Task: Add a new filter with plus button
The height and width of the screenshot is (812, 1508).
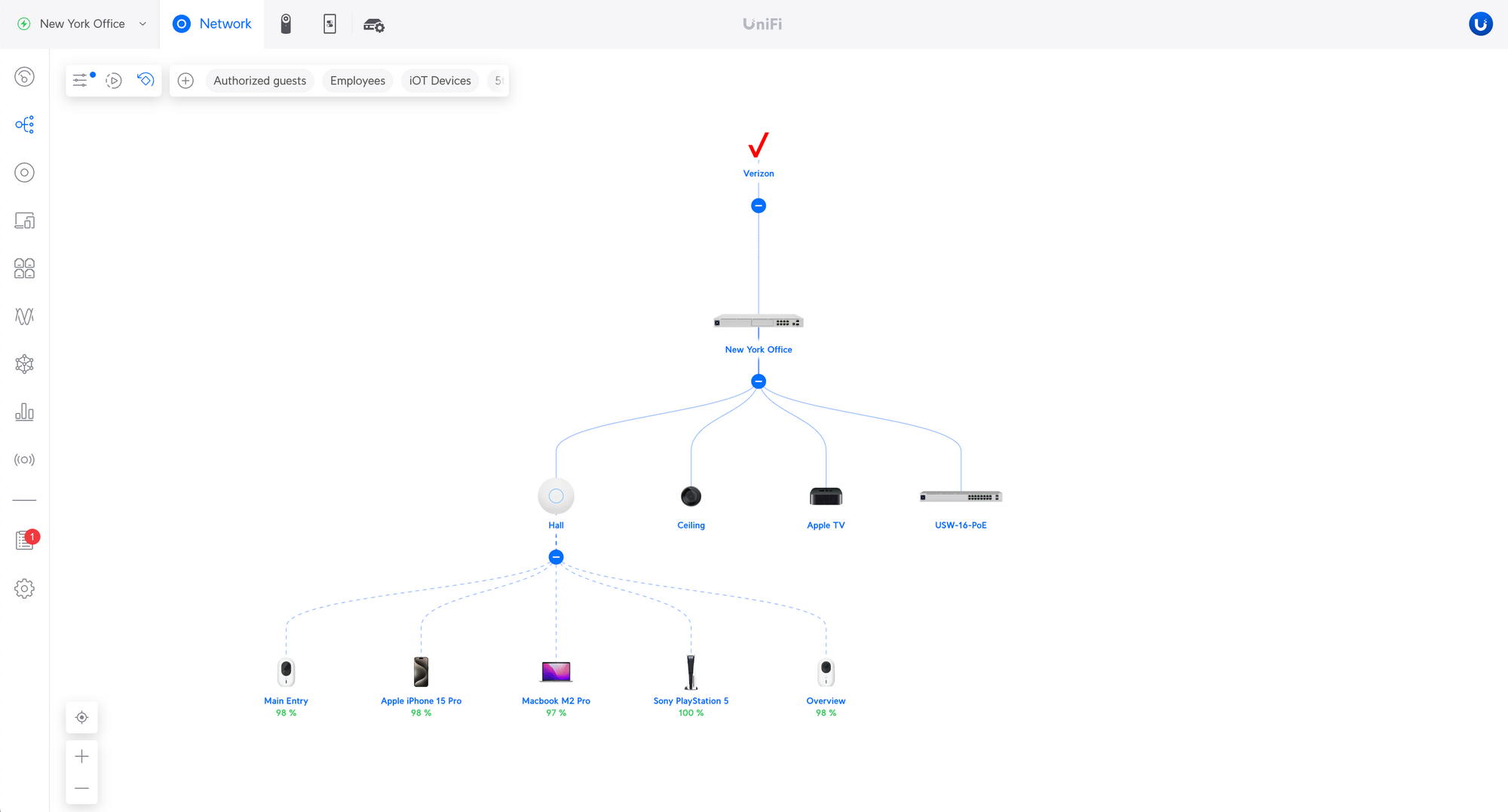Action: (x=185, y=81)
